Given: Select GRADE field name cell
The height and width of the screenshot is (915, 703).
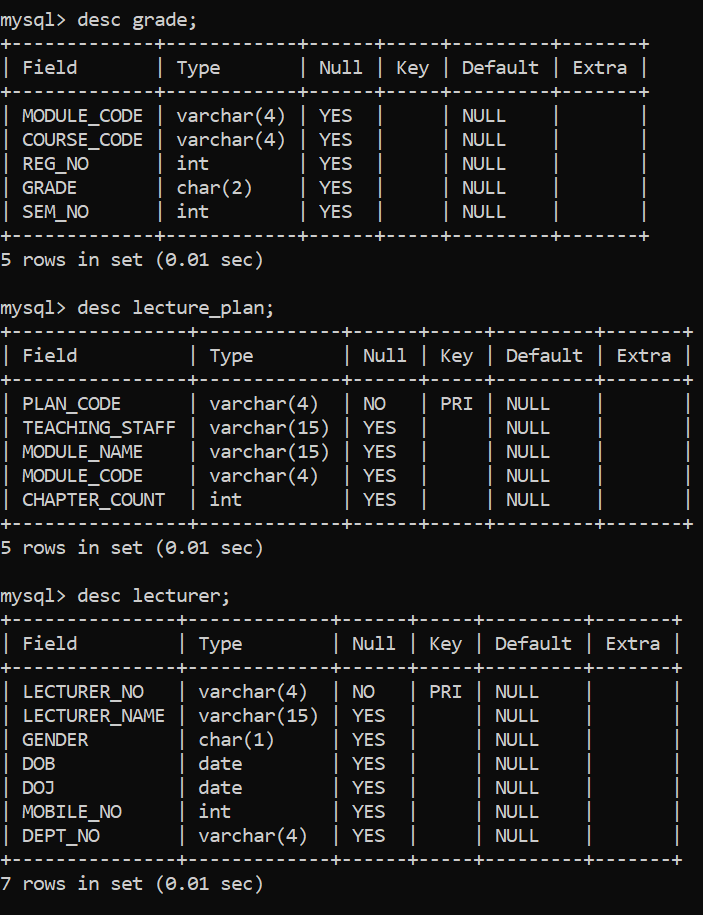Looking at the screenshot, I should coord(50,188).
